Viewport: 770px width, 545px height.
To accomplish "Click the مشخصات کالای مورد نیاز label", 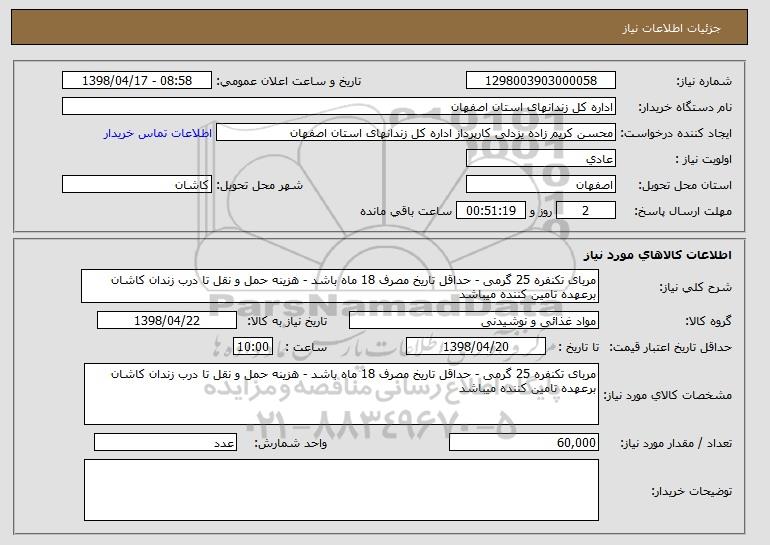I will 668,395.
